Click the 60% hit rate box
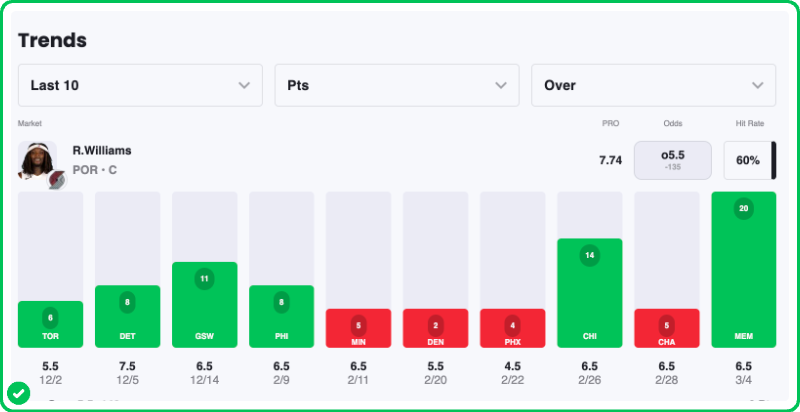Viewport: 800px width, 412px height. click(x=748, y=160)
